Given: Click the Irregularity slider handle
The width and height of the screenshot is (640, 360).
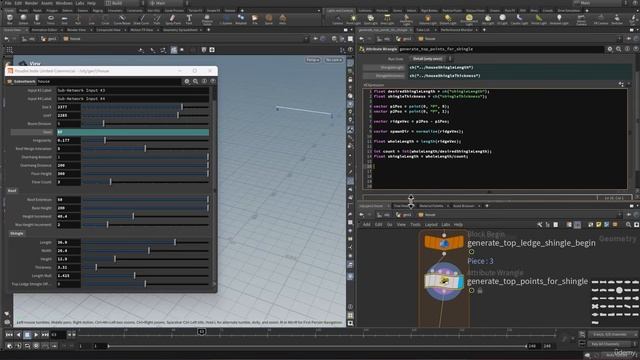Looking at the screenshot, I should (x=105, y=140).
